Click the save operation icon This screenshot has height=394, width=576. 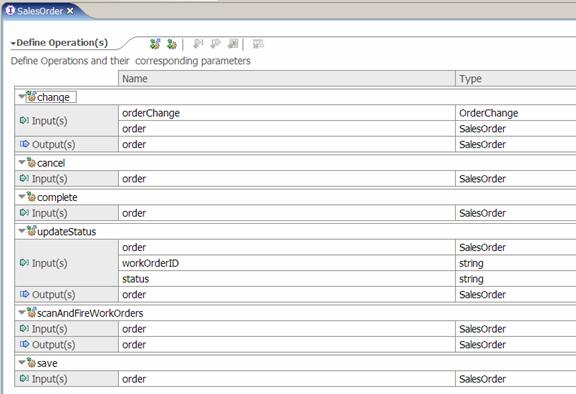32,363
